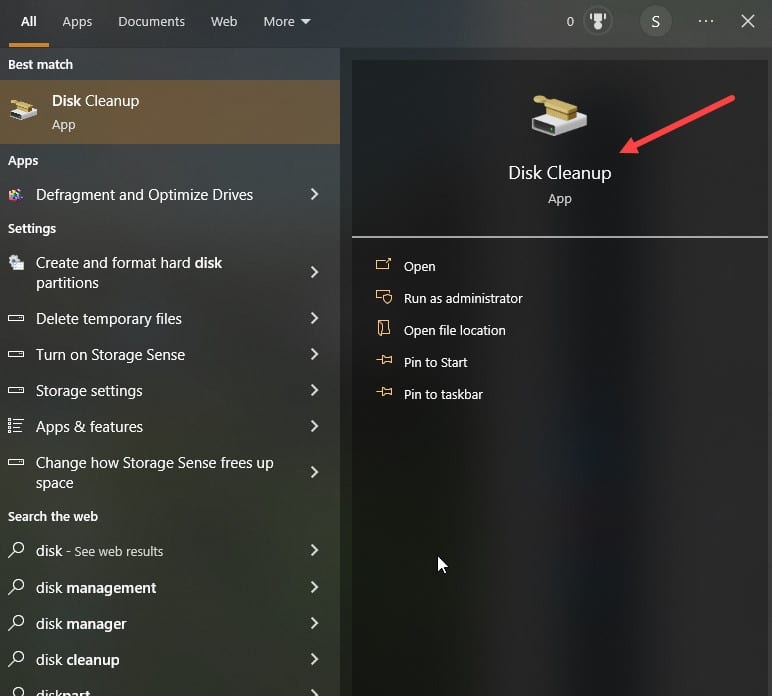Close the search panel
Screen dimensions: 772x696
[747, 21]
